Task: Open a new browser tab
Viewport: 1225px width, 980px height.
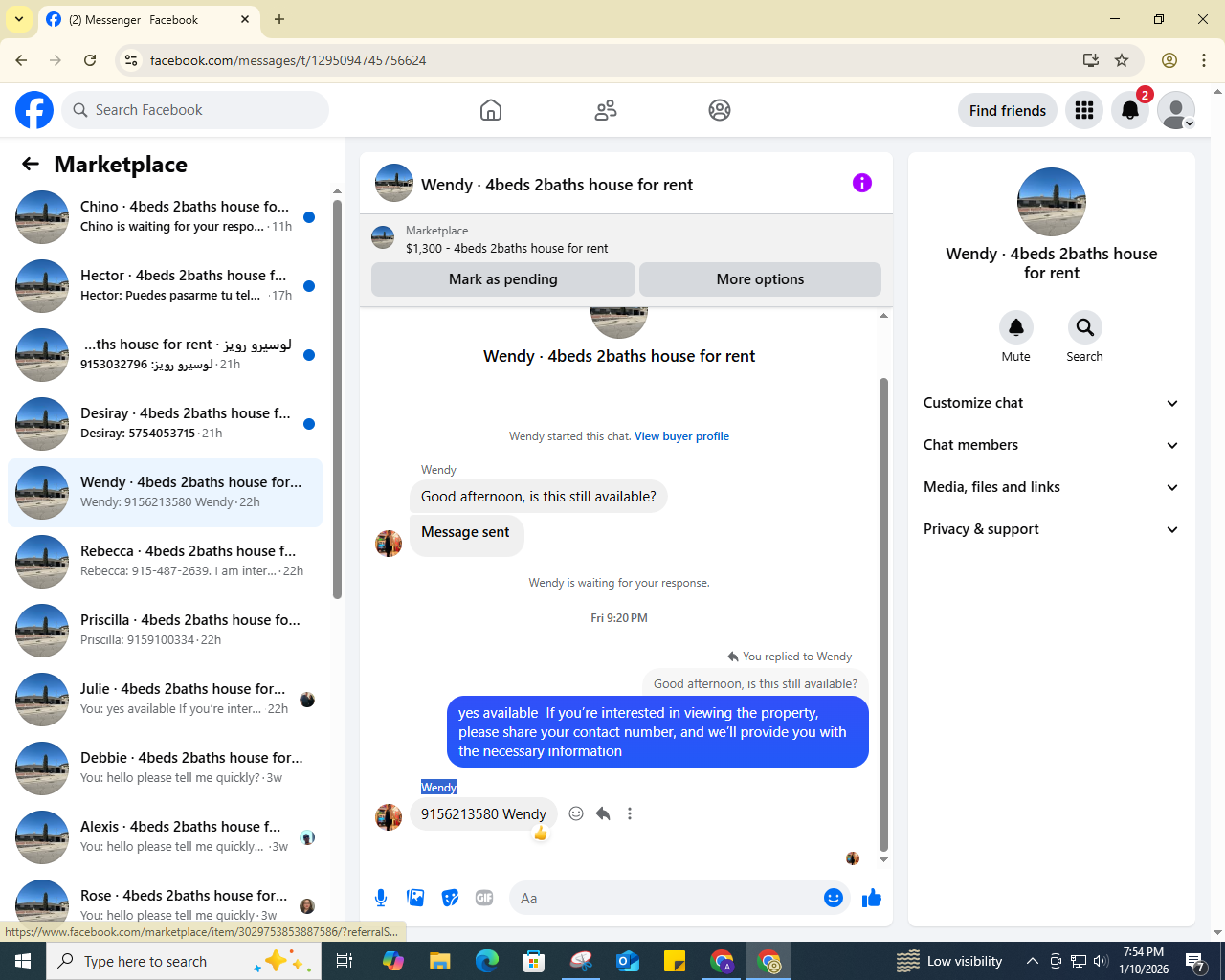Action: (x=279, y=19)
